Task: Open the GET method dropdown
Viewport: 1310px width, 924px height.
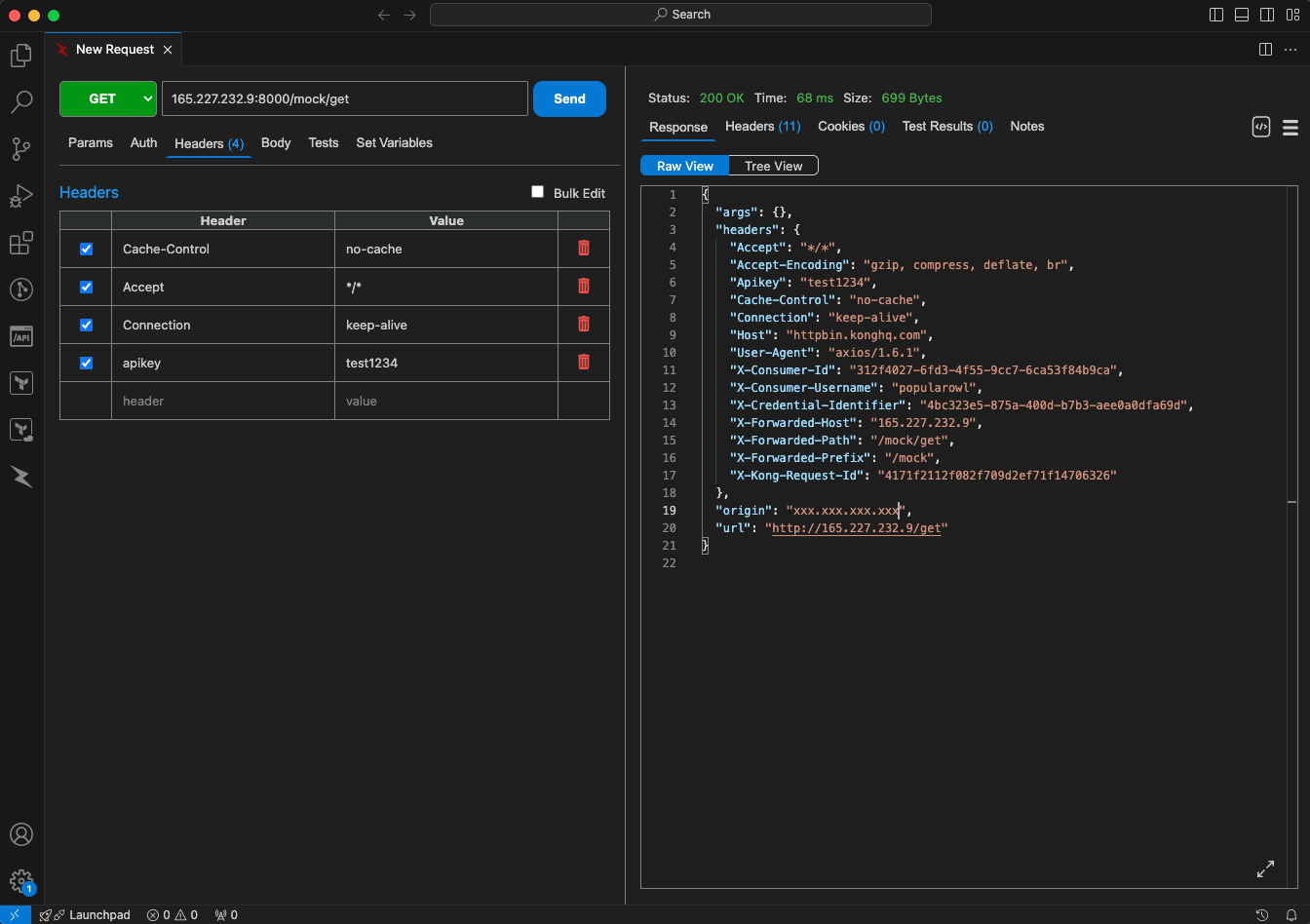Action: coord(107,98)
